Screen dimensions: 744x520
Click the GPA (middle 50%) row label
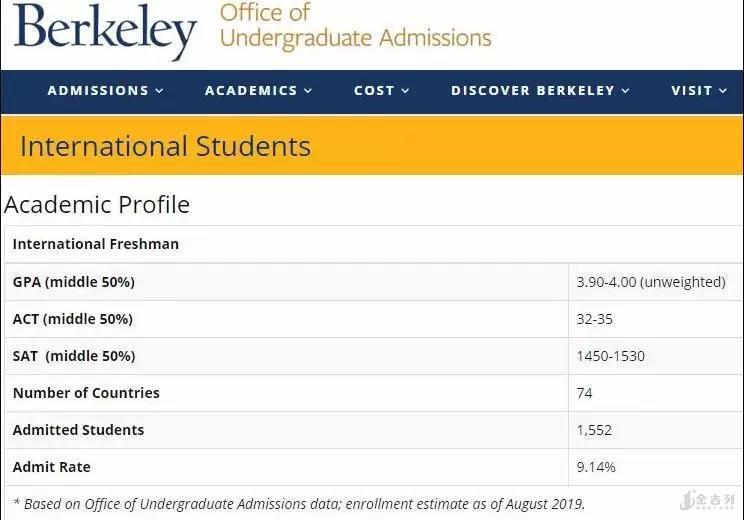click(74, 282)
